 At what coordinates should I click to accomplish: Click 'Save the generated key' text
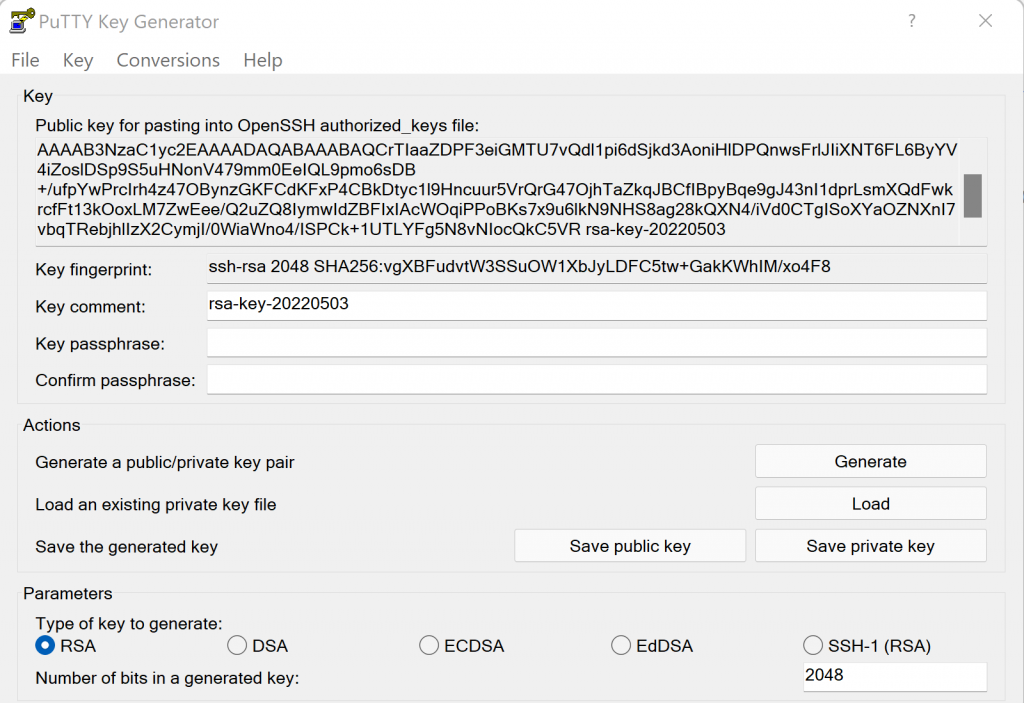(x=126, y=547)
